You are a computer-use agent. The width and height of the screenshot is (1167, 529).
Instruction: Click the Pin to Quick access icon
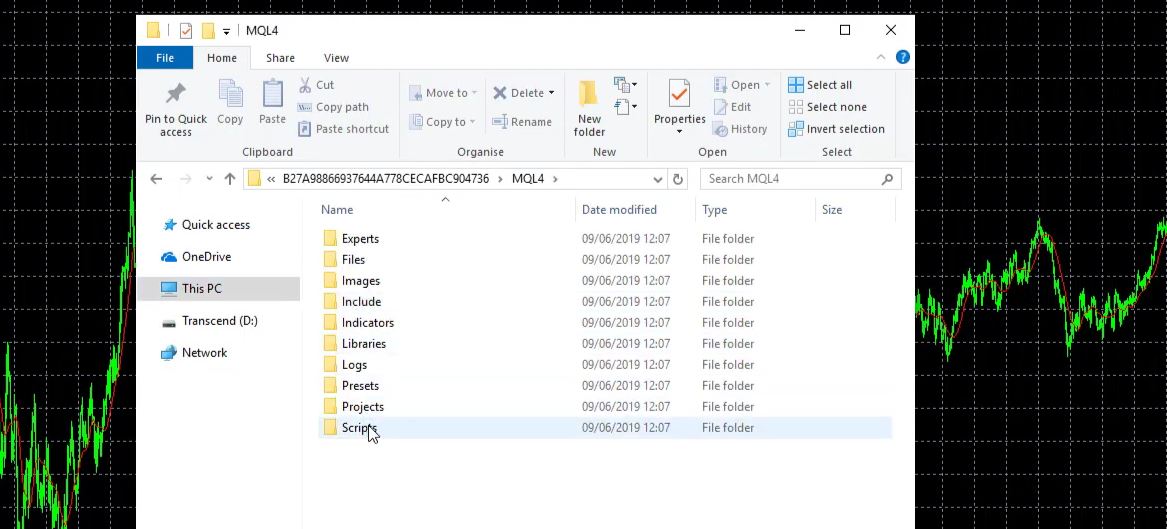[x=175, y=95]
